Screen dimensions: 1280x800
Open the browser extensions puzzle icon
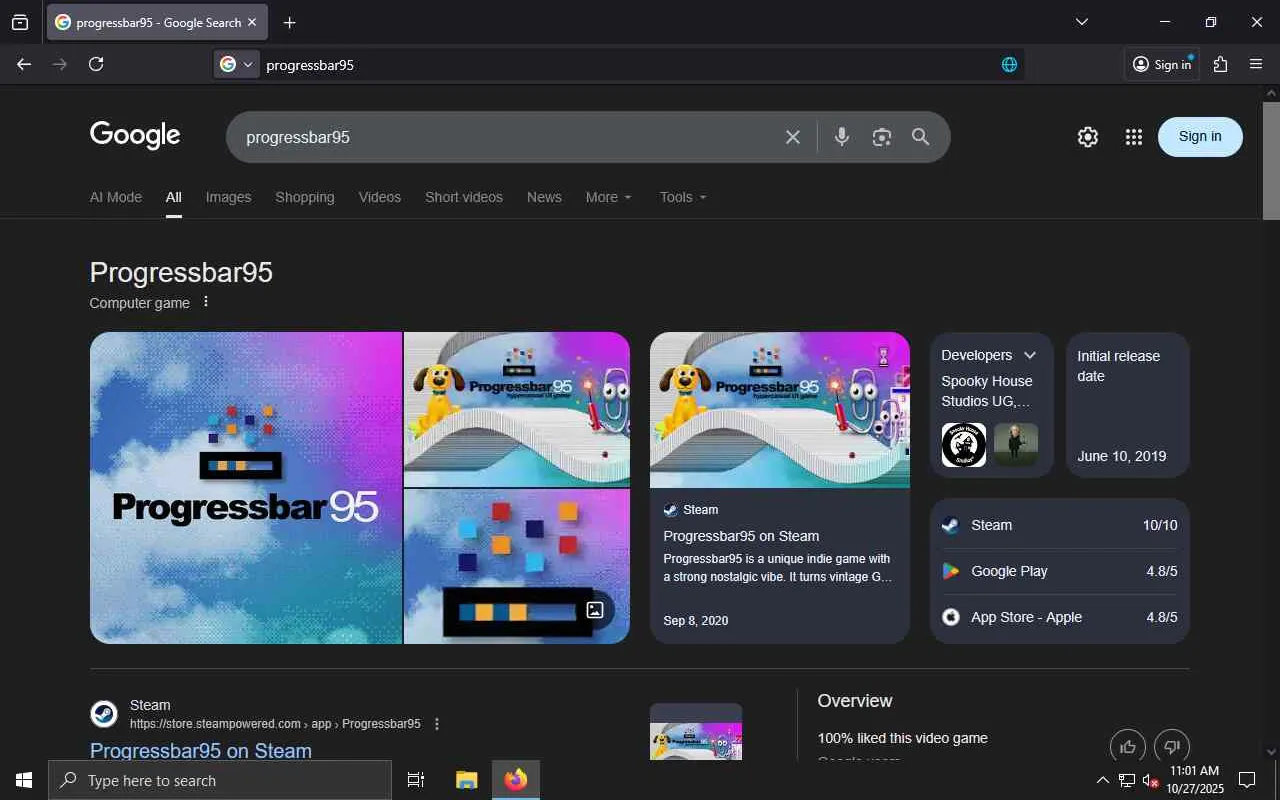[1220, 64]
